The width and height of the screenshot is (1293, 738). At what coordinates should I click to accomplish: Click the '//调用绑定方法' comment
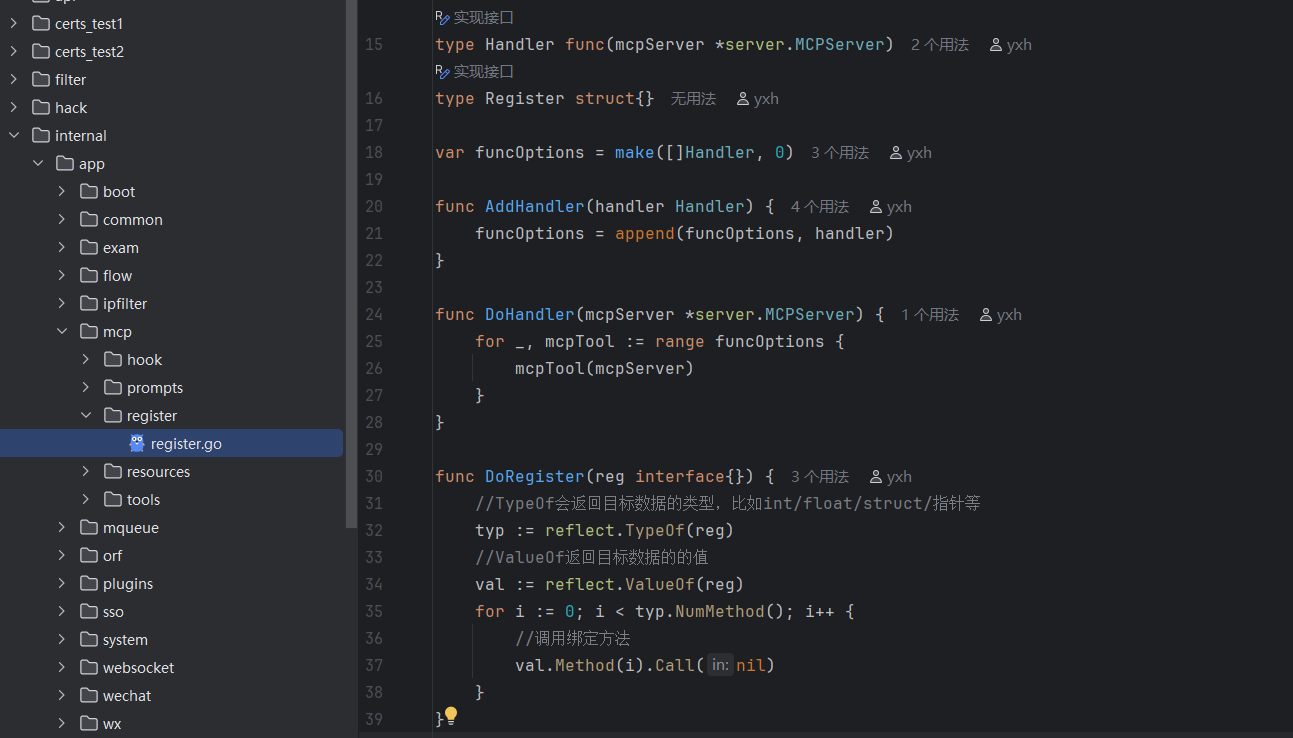coord(573,638)
